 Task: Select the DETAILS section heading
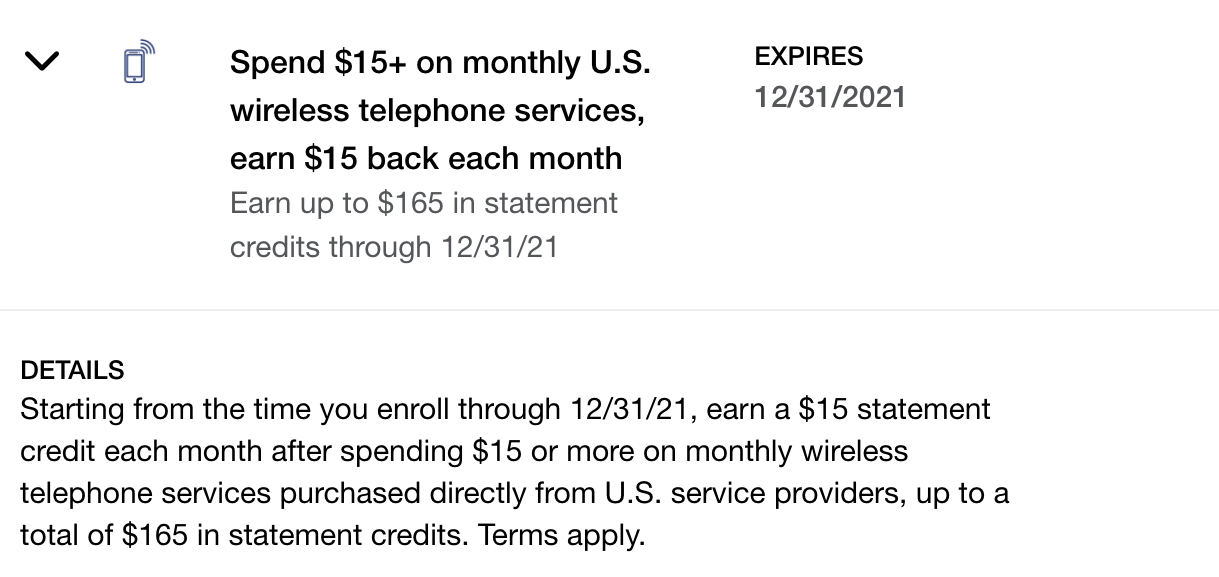click(71, 369)
